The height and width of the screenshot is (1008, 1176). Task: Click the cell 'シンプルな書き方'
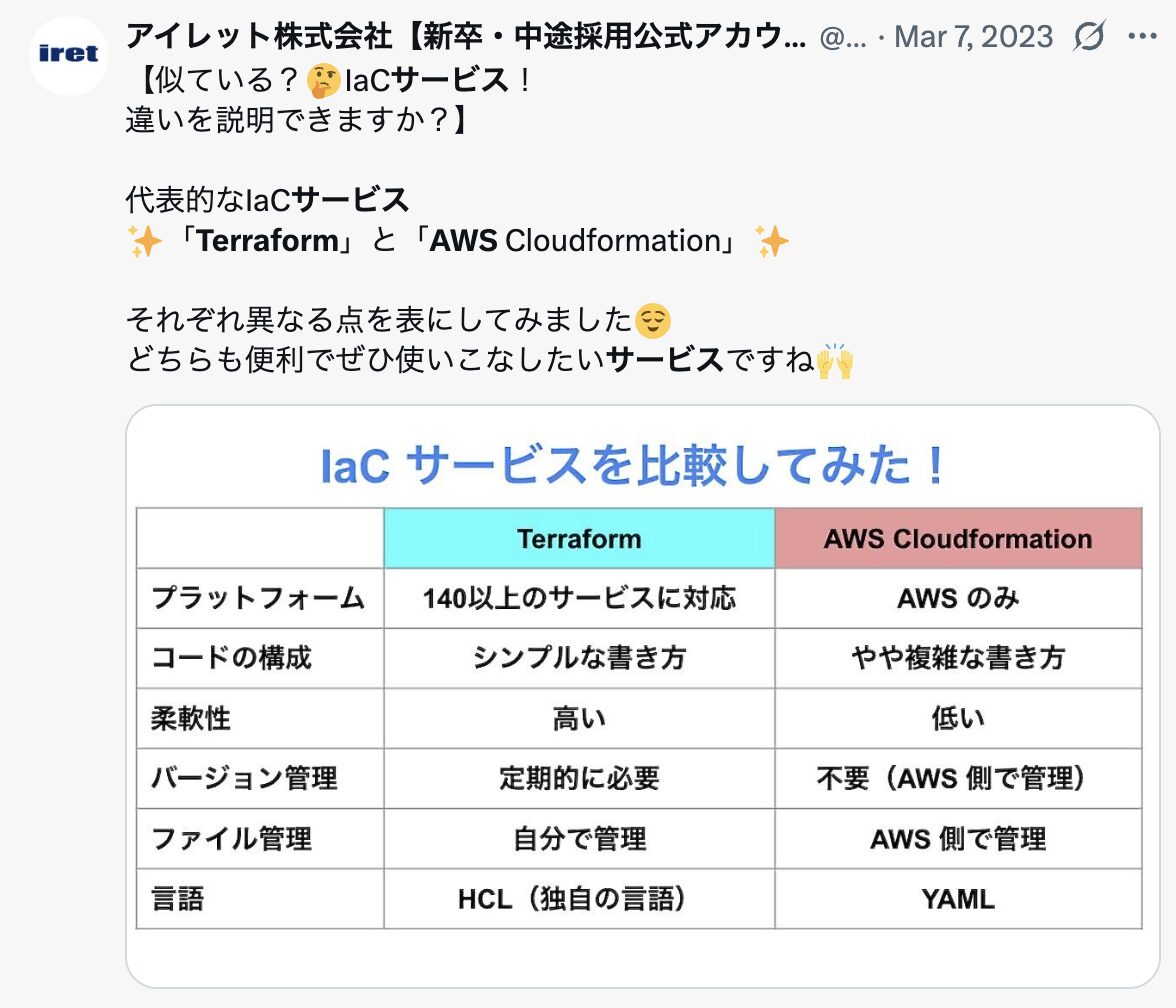579,658
